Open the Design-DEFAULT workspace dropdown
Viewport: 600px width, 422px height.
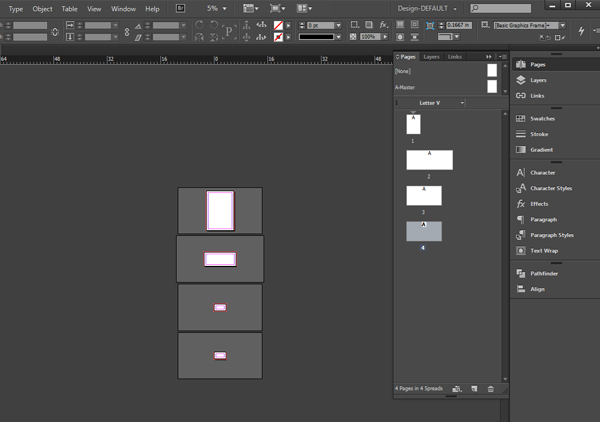pos(427,8)
